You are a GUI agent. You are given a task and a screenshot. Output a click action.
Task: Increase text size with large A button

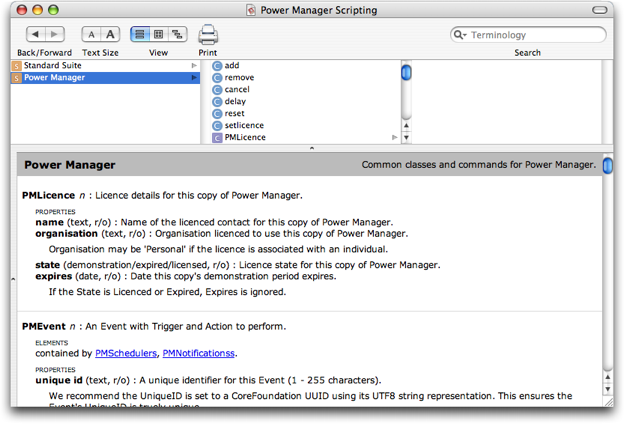pyautogui.click(x=110, y=34)
